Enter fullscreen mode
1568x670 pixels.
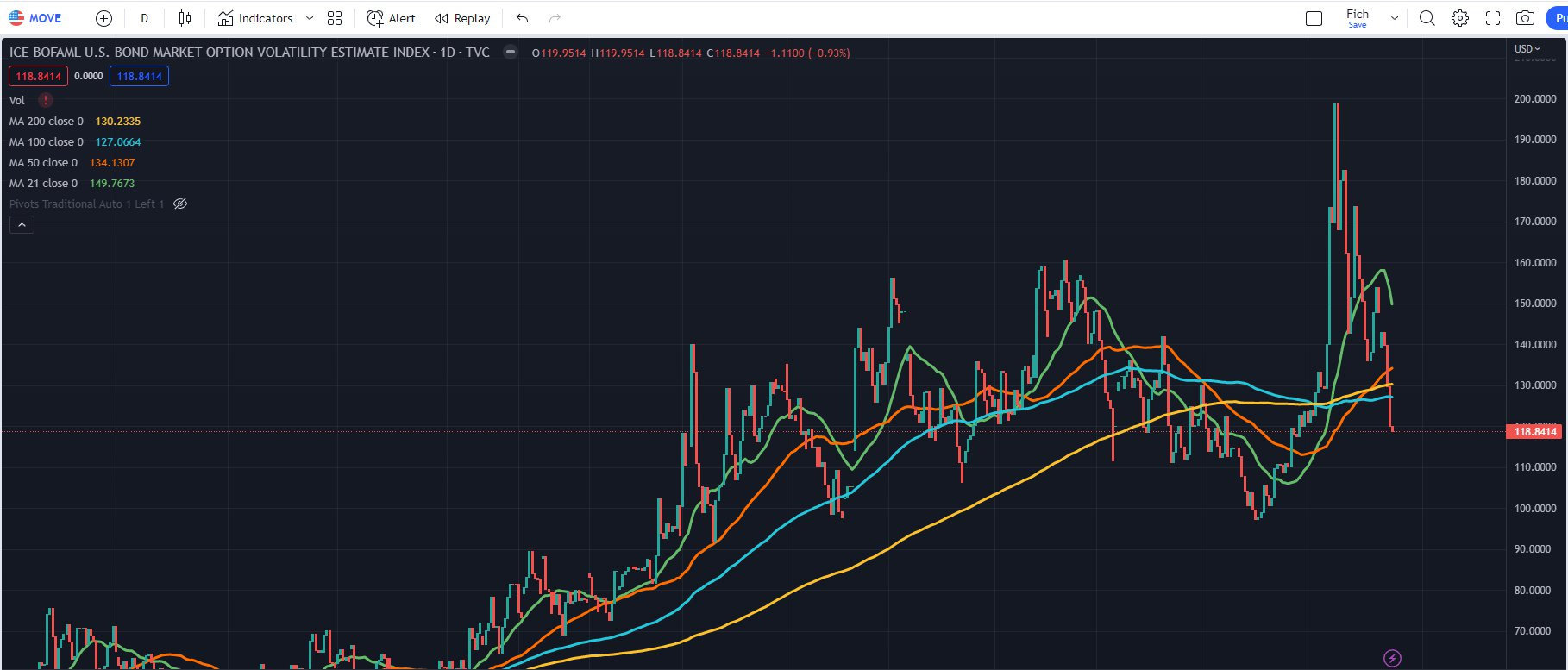click(1493, 18)
